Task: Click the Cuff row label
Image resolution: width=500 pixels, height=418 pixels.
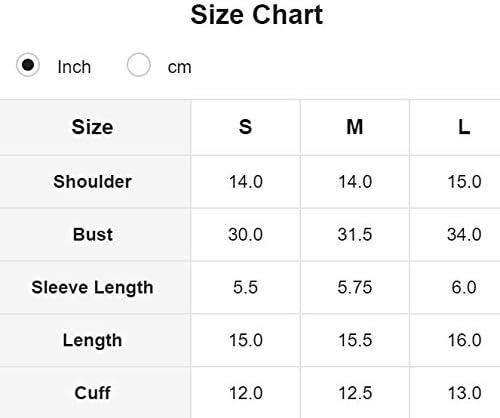Action: click(92, 393)
